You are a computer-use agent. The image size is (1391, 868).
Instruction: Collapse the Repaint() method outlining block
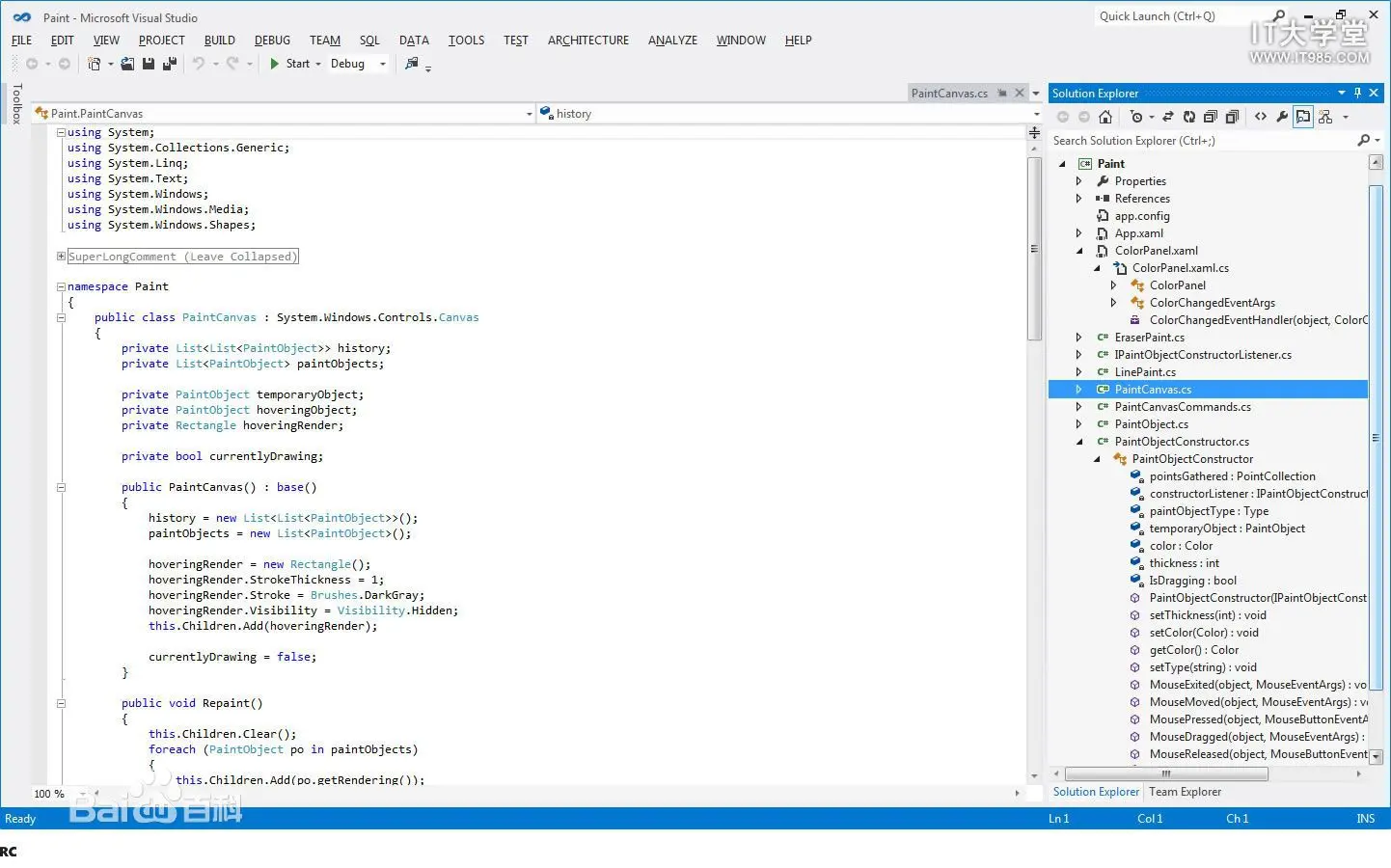point(61,704)
